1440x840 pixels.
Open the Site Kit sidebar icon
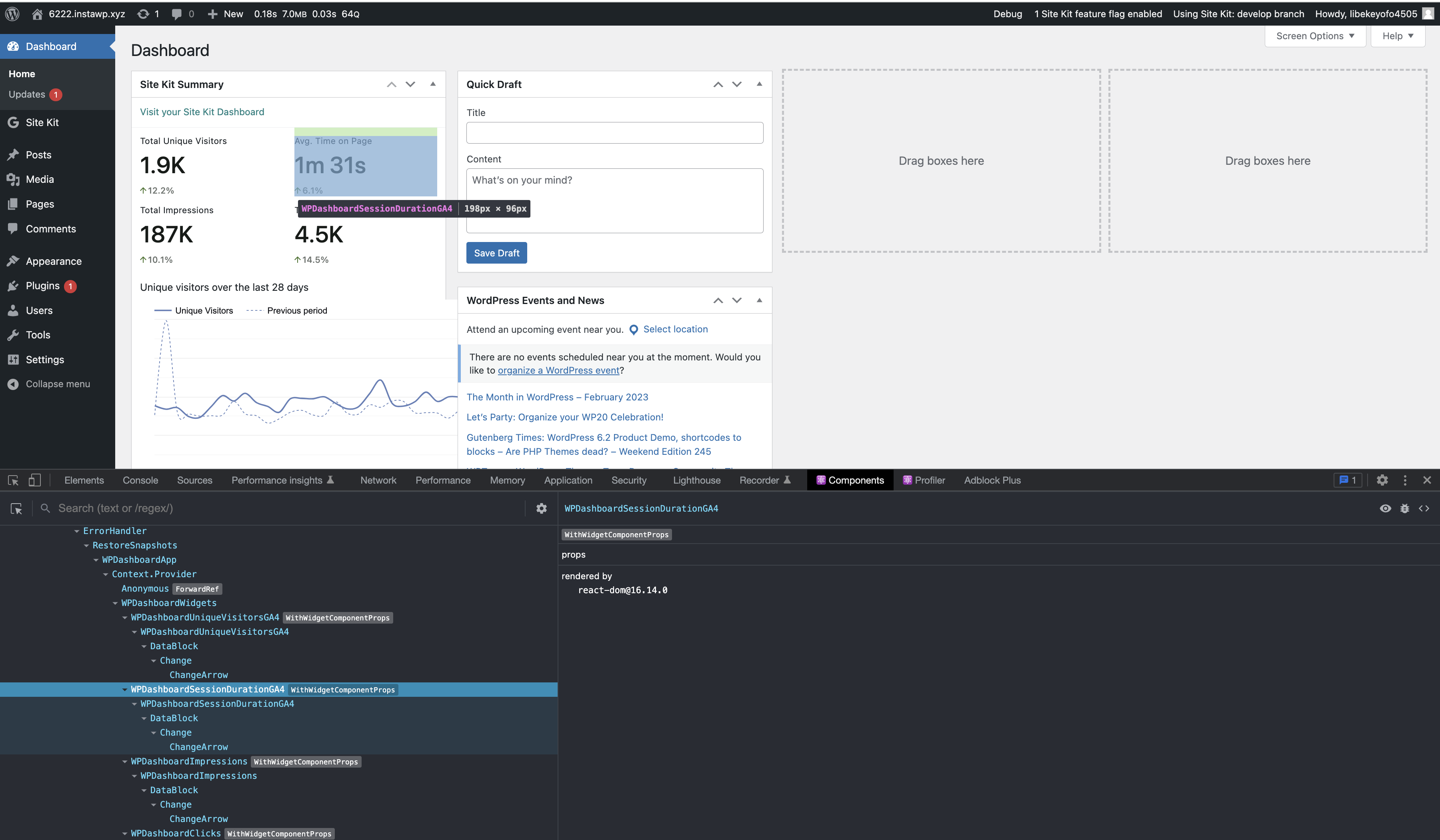(x=14, y=122)
